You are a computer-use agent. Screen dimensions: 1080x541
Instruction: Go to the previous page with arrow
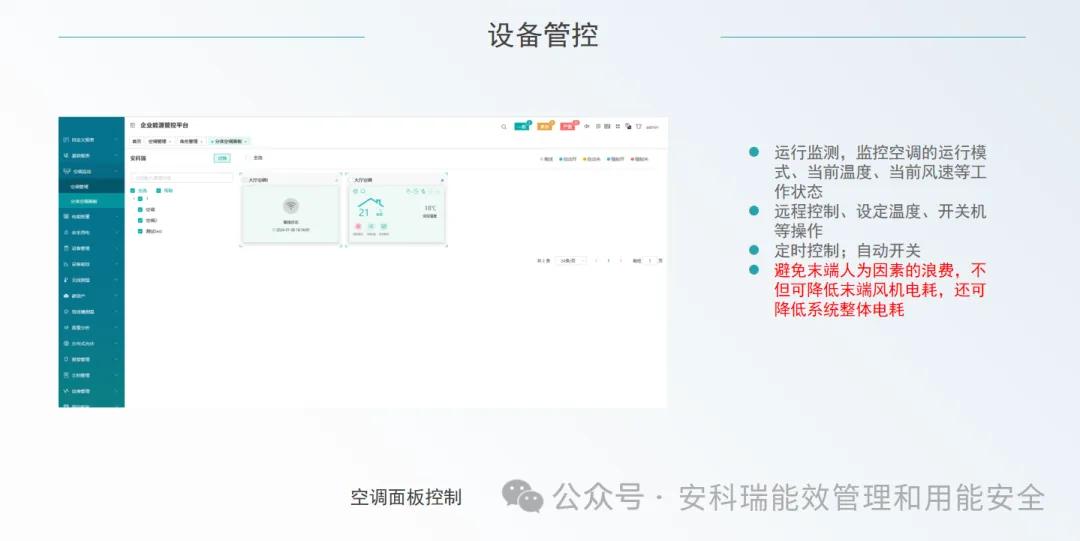point(596,261)
